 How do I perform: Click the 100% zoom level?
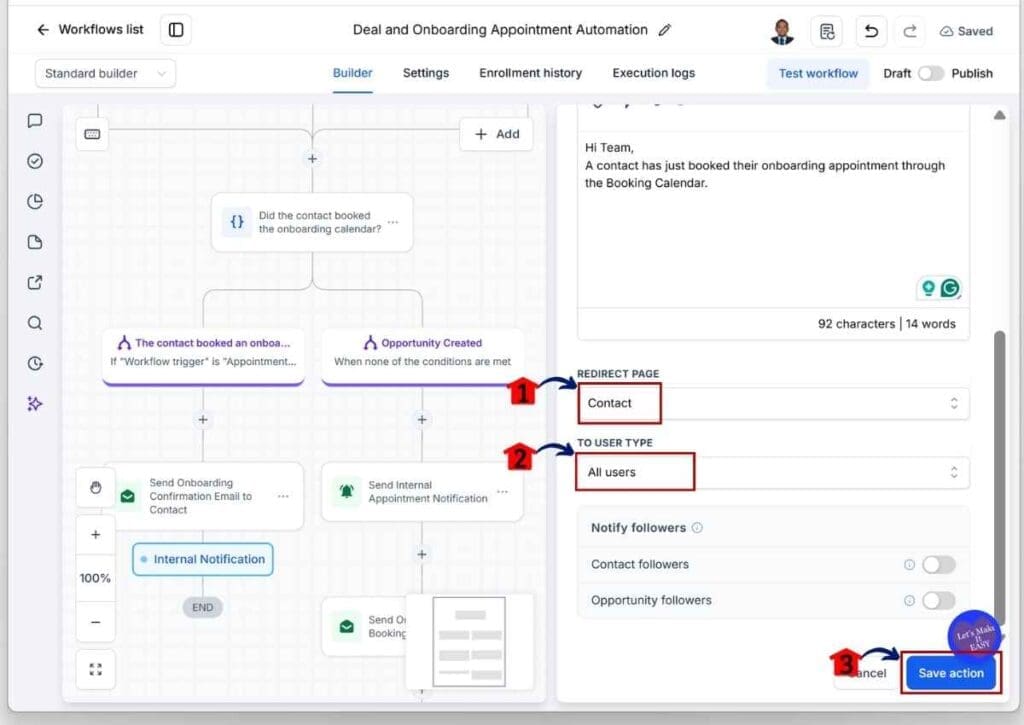[x=95, y=578]
